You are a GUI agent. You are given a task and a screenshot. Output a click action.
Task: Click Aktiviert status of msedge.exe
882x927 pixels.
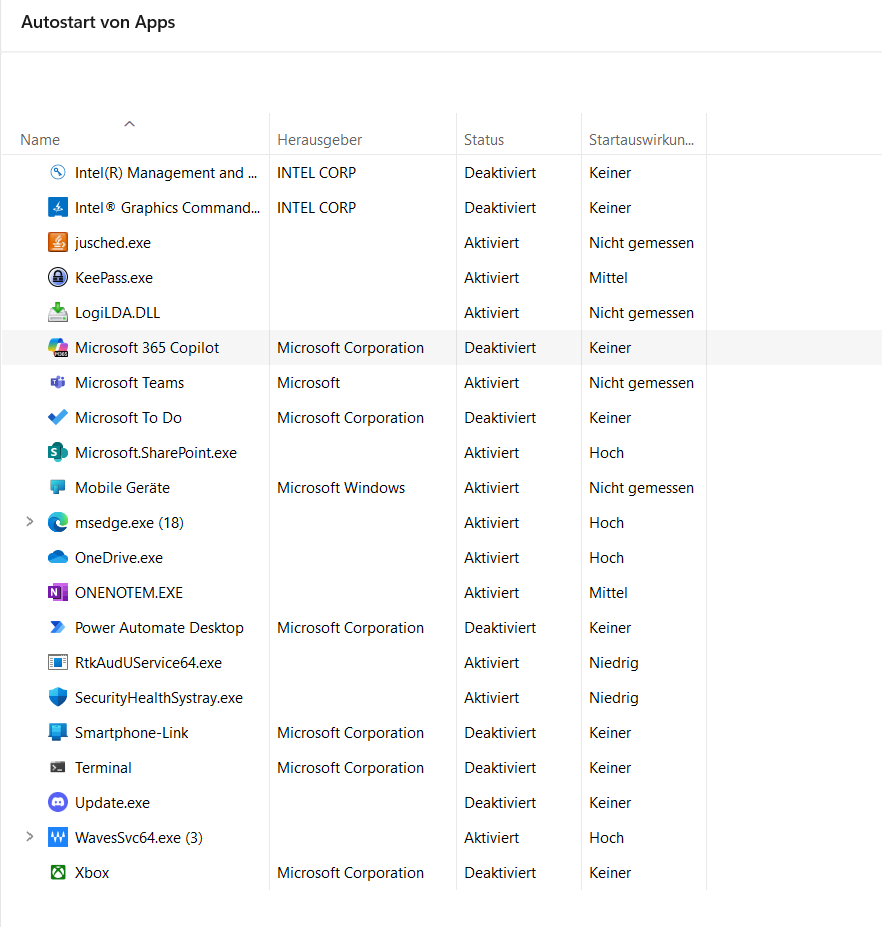tap(491, 523)
